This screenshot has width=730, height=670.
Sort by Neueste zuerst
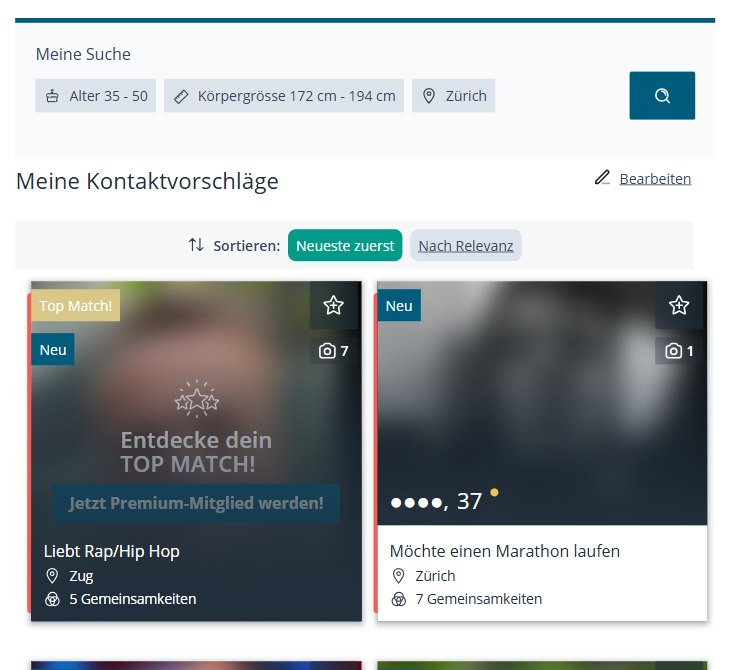345,245
